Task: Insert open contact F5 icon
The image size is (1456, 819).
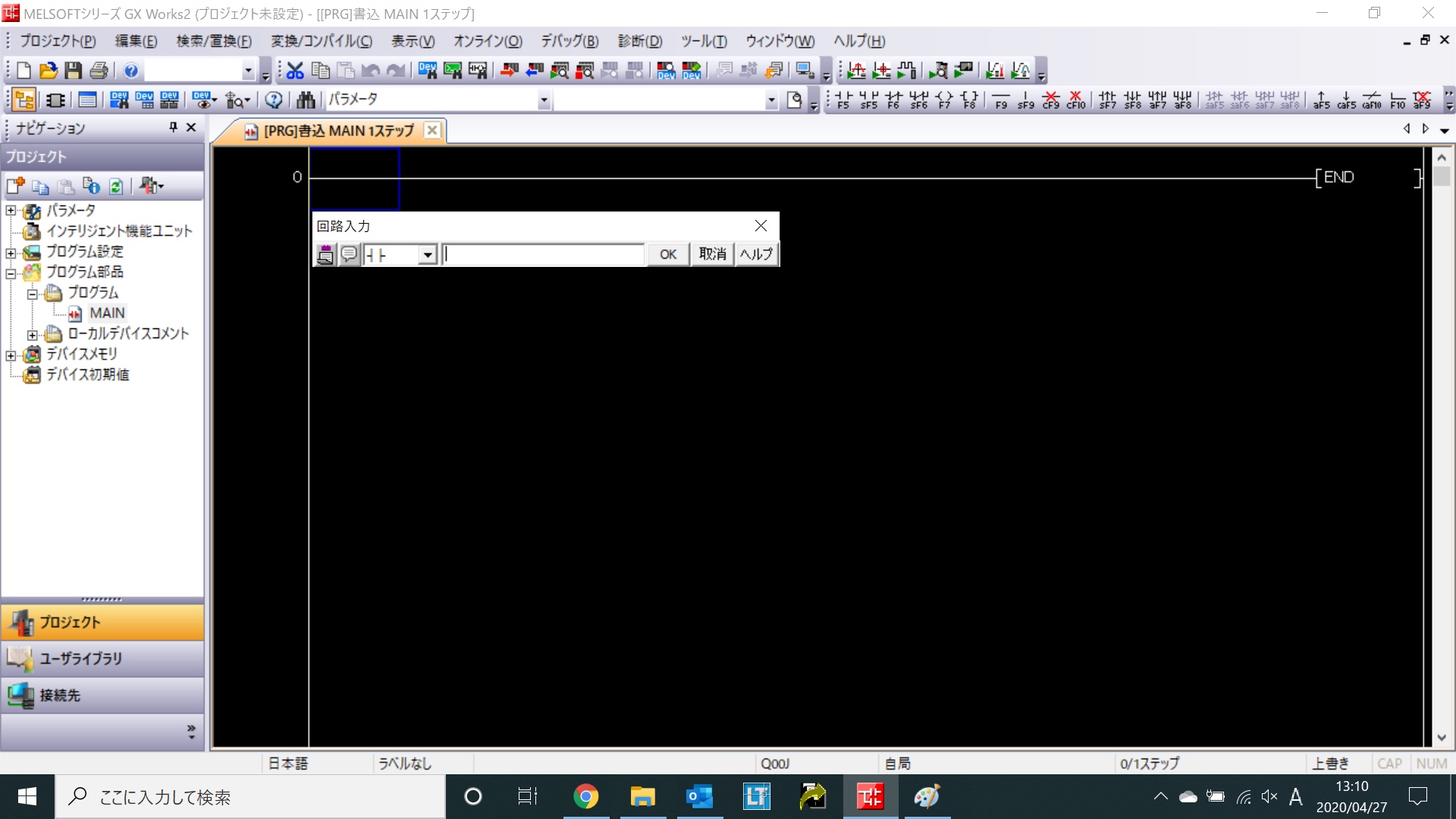Action: (843, 100)
